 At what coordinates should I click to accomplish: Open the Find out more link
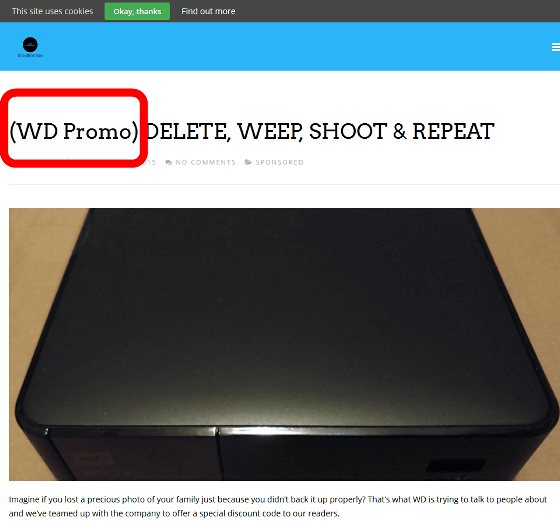coord(208,11)
